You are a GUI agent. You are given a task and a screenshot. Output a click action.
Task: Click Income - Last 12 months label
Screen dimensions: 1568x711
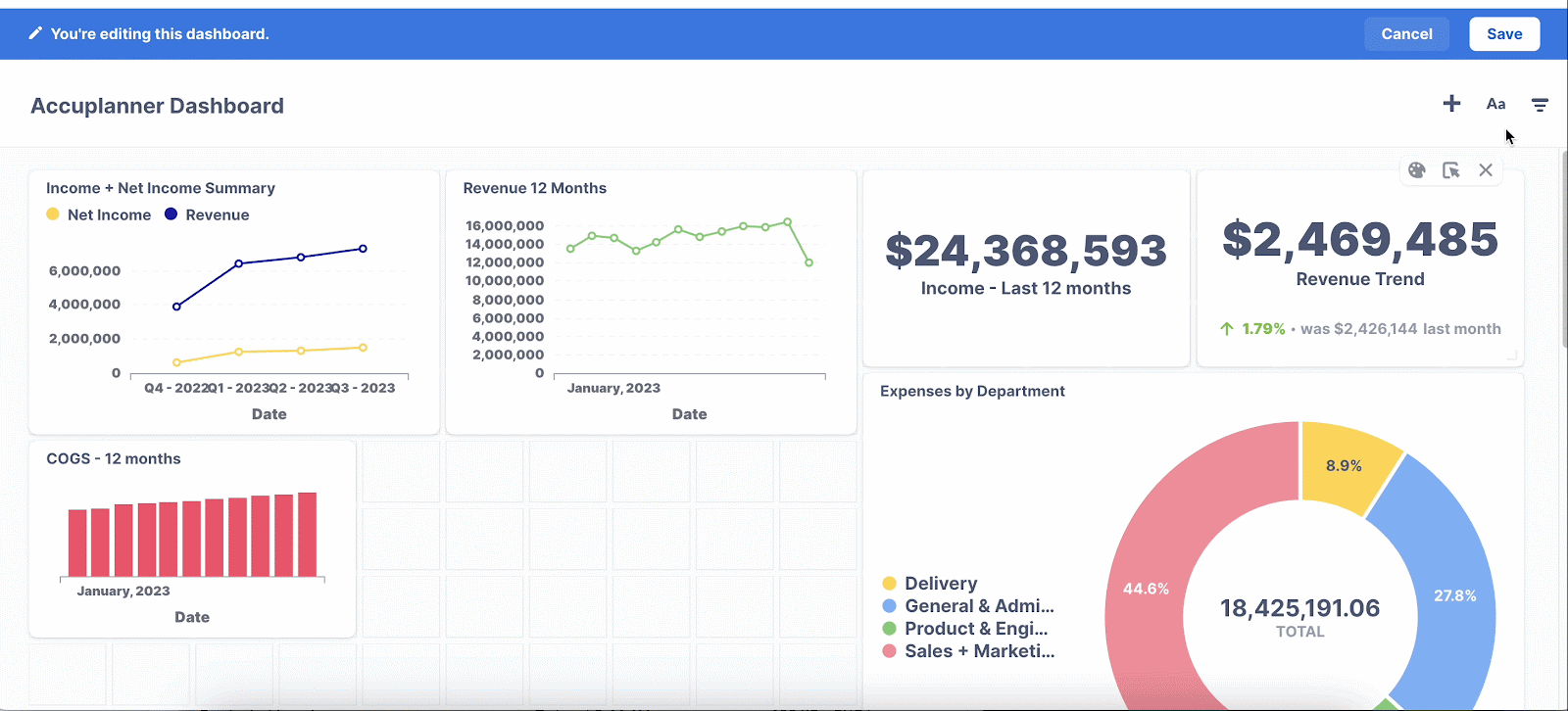[1026, 288]
